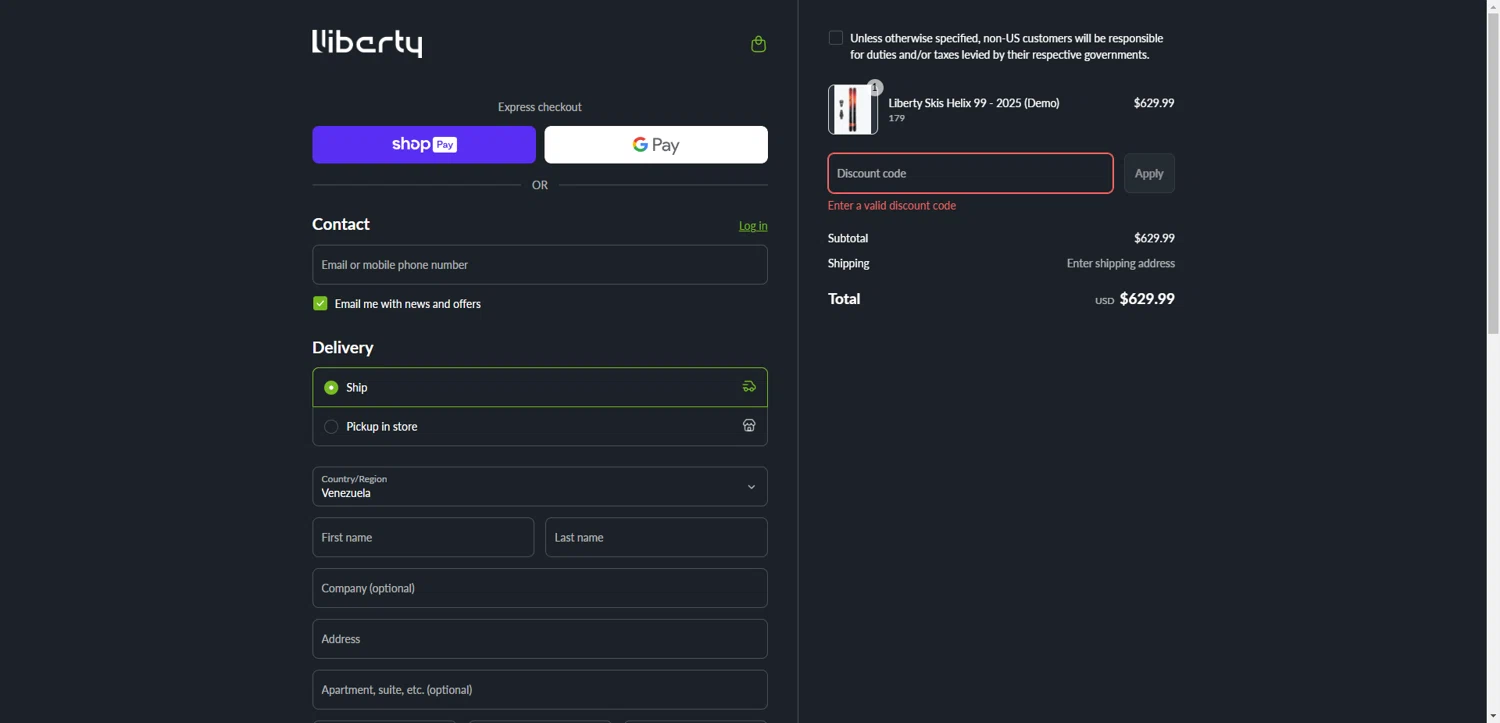The width and height of the screenshot is (1500, 723).
Task: Select Pickup in store option
Action: [x=540, y=427]
